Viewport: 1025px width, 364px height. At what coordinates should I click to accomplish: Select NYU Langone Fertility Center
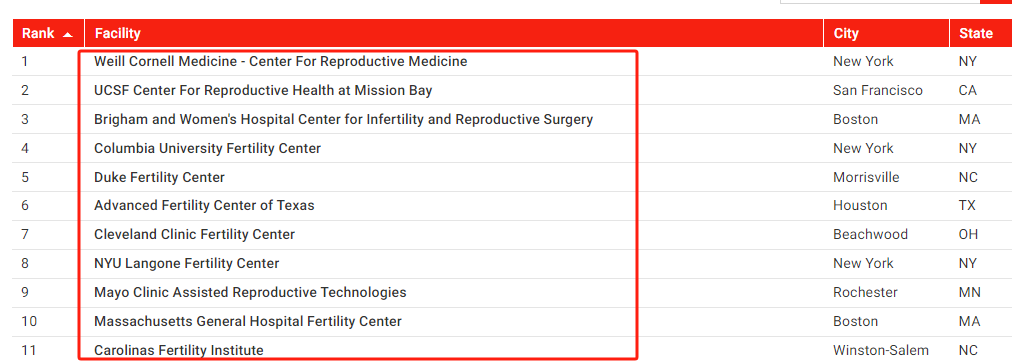[186, 263]
